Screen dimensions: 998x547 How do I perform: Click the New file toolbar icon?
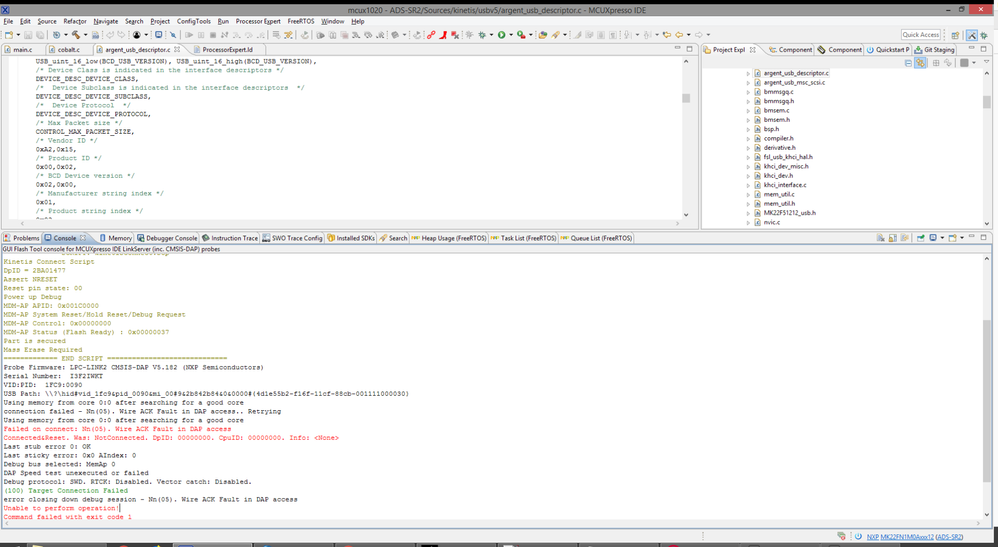(x=8, y=35)
